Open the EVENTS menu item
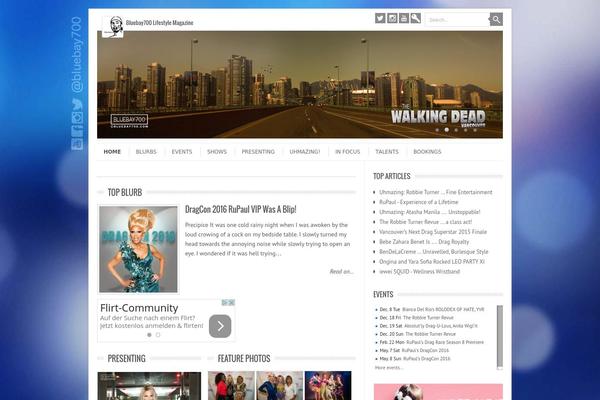Viewport: 600px width, 400px height. pyautogui.click(x=182, y=152)
